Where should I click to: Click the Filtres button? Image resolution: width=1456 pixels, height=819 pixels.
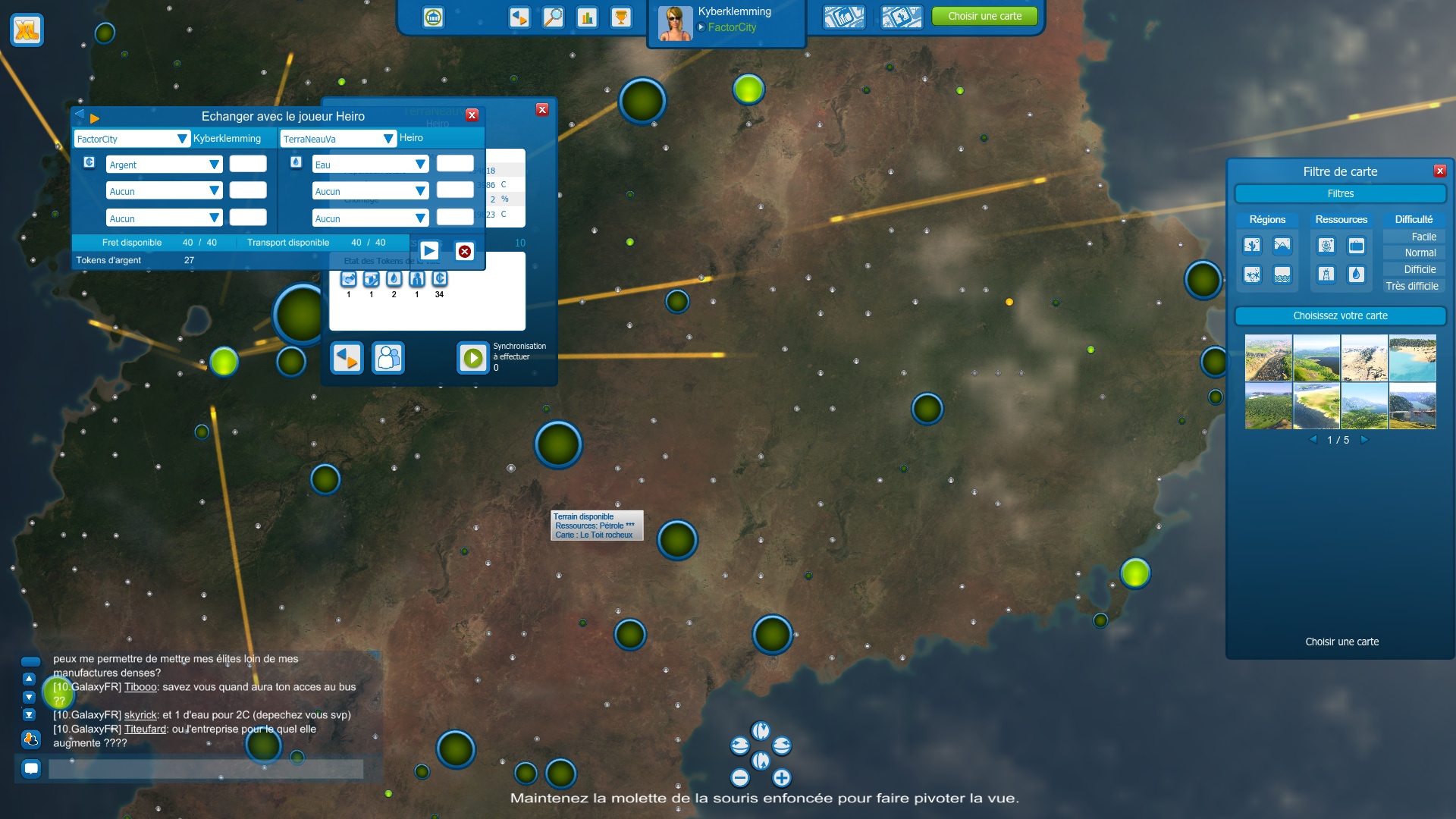(1340, 194)
